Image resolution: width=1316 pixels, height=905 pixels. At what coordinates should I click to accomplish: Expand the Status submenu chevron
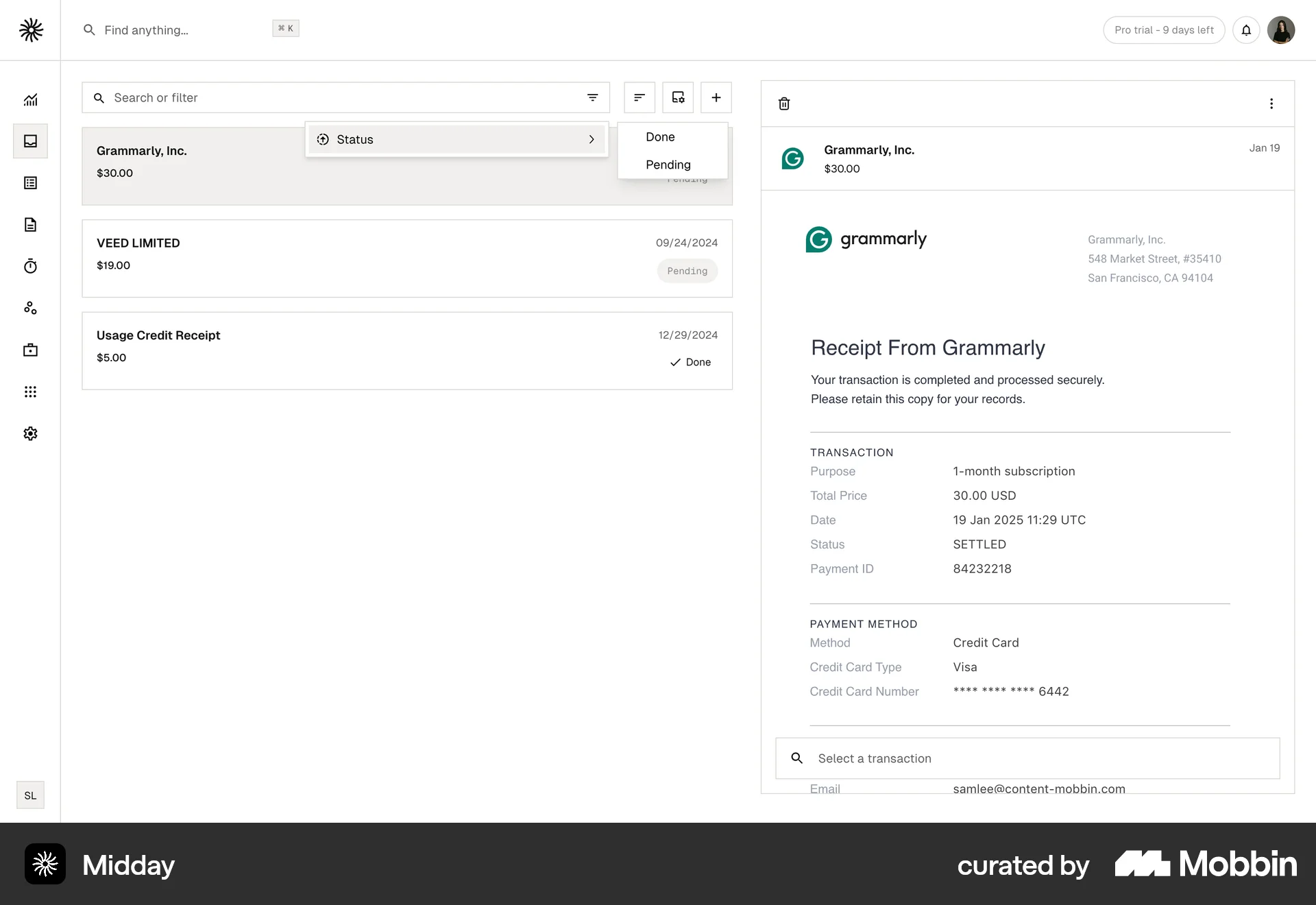click(592, 139)
